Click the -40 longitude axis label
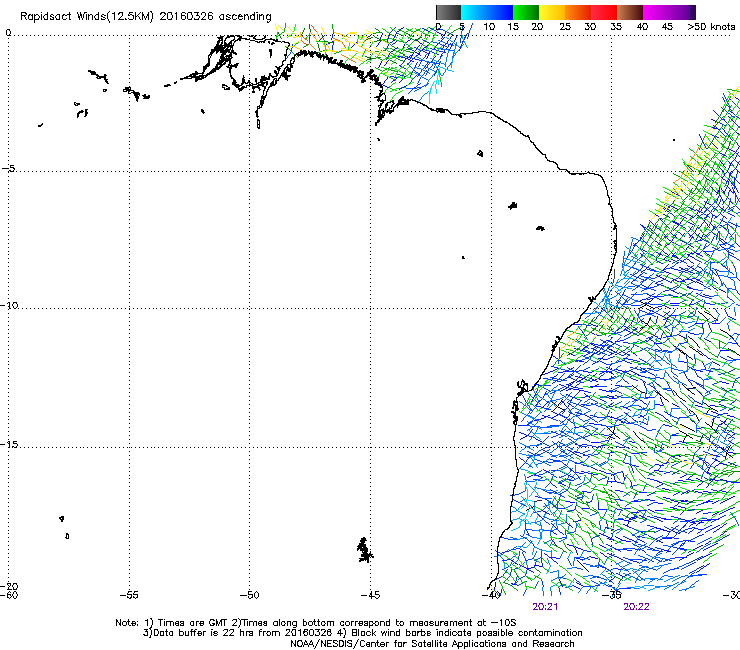Viewport: 740px width, 650px height. [491, 595]
